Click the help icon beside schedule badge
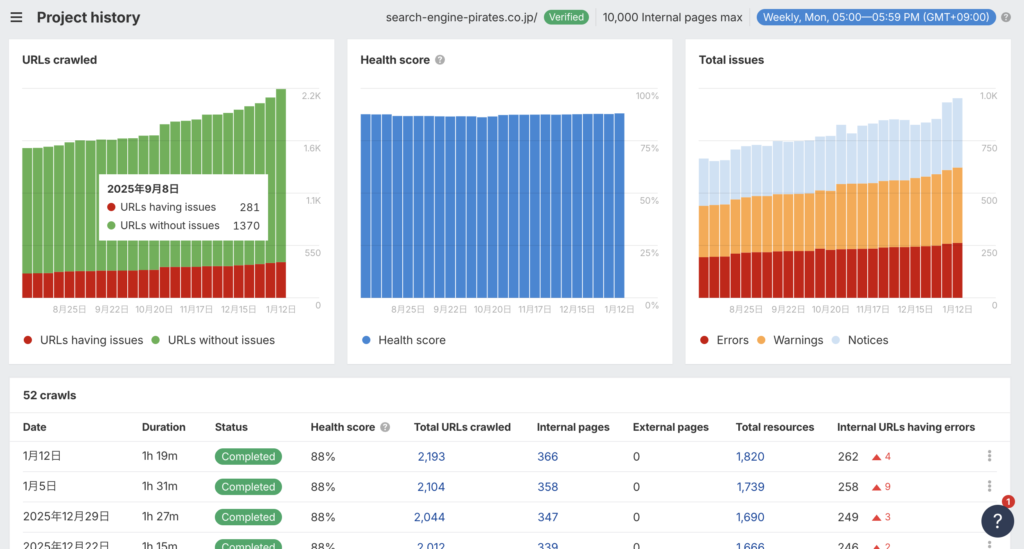The width and height of the screenshot is (1024, 549). click(x=1006, y=17)
